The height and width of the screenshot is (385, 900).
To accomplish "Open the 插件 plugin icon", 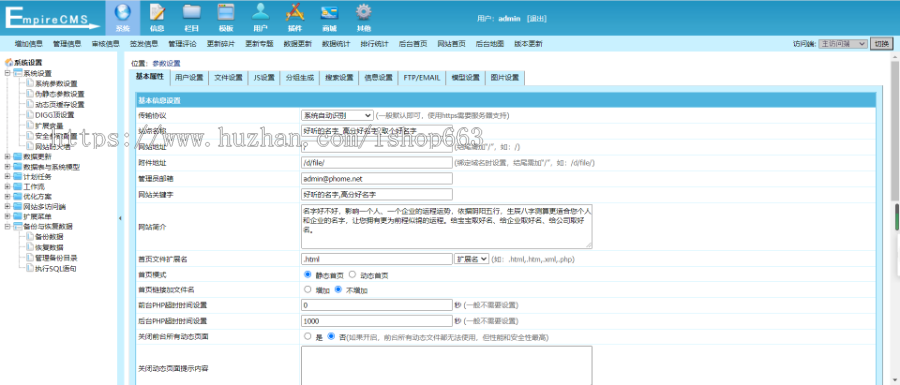I will click(x=295, y=12).
